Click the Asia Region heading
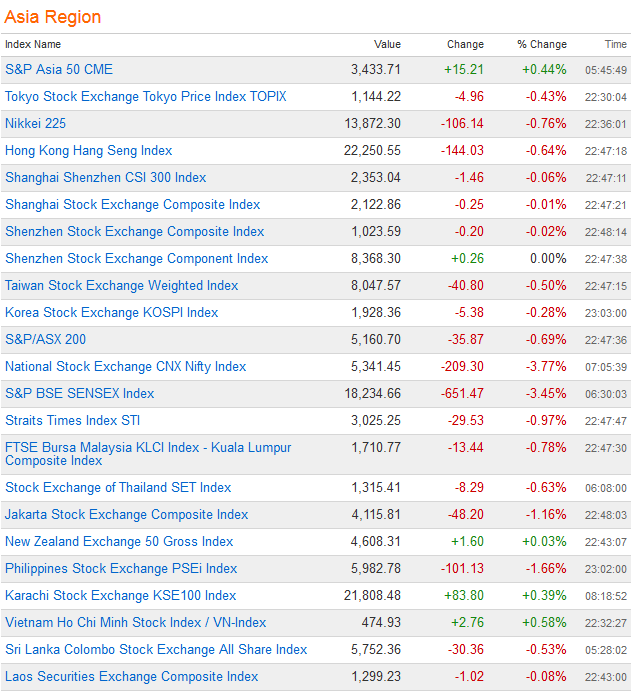 53,17
